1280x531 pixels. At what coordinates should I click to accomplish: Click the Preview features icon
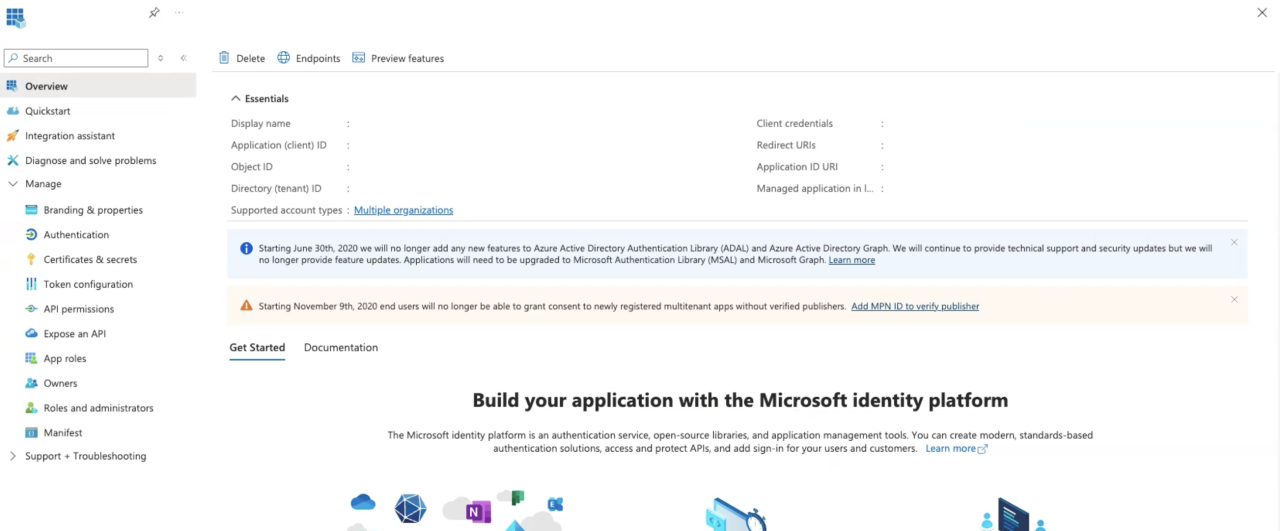click(359, 58)
